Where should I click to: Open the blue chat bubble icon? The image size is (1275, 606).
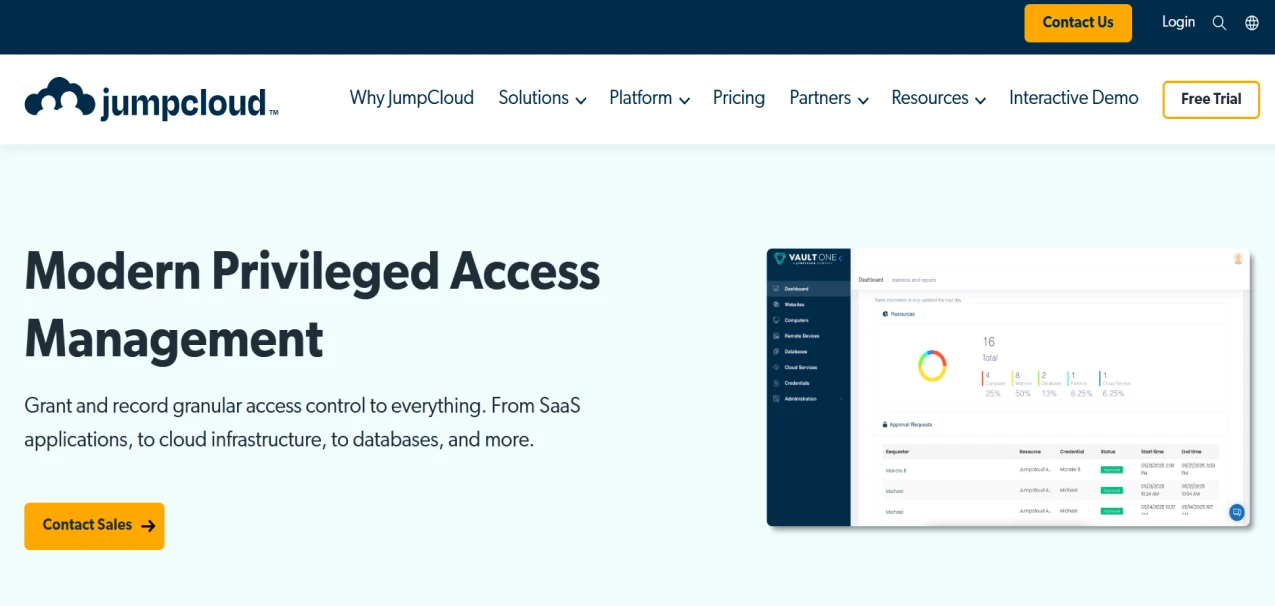1237,512
